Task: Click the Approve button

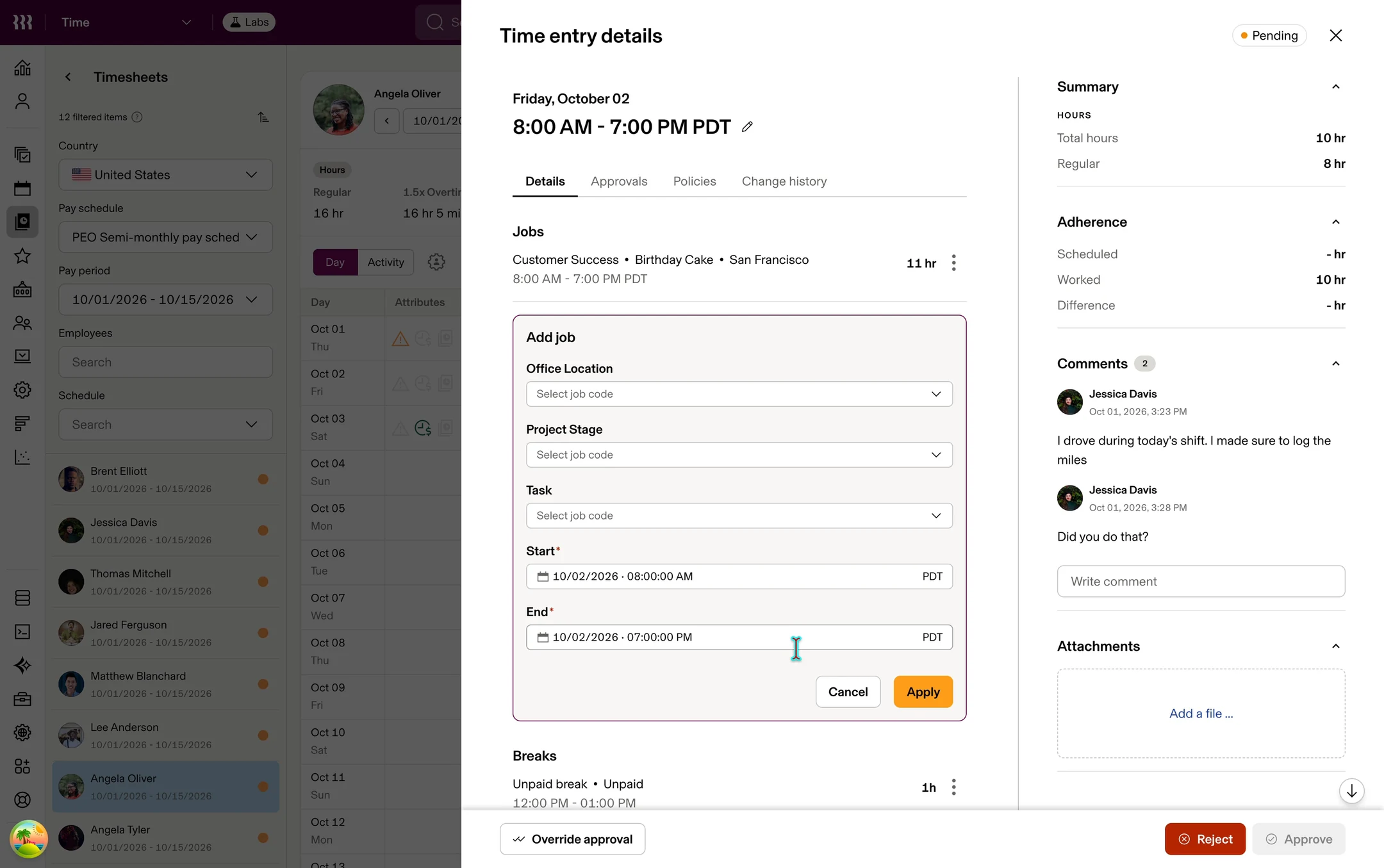Action: click(1299, 839)
